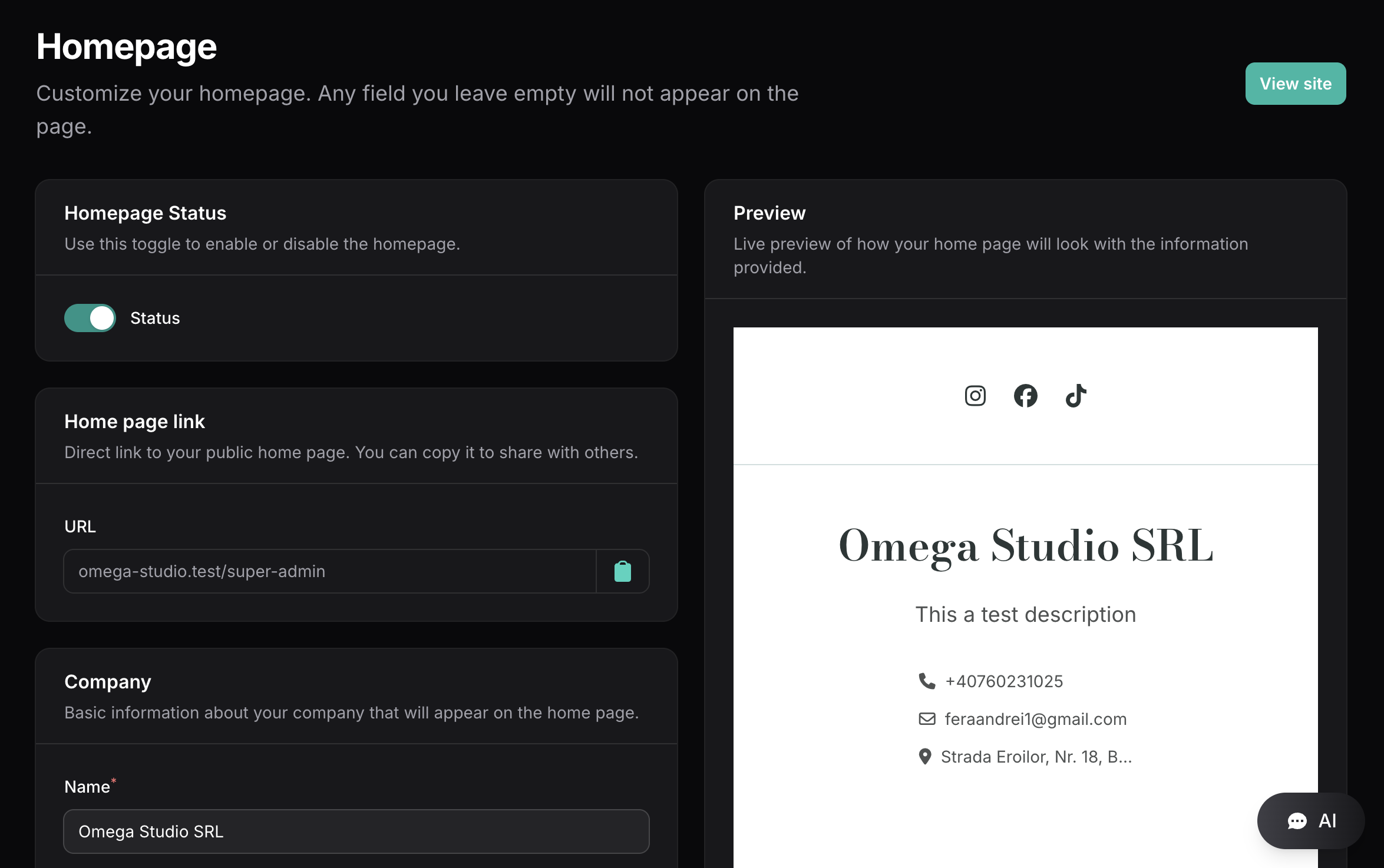Click the company Name input field

tap(356, 831)
